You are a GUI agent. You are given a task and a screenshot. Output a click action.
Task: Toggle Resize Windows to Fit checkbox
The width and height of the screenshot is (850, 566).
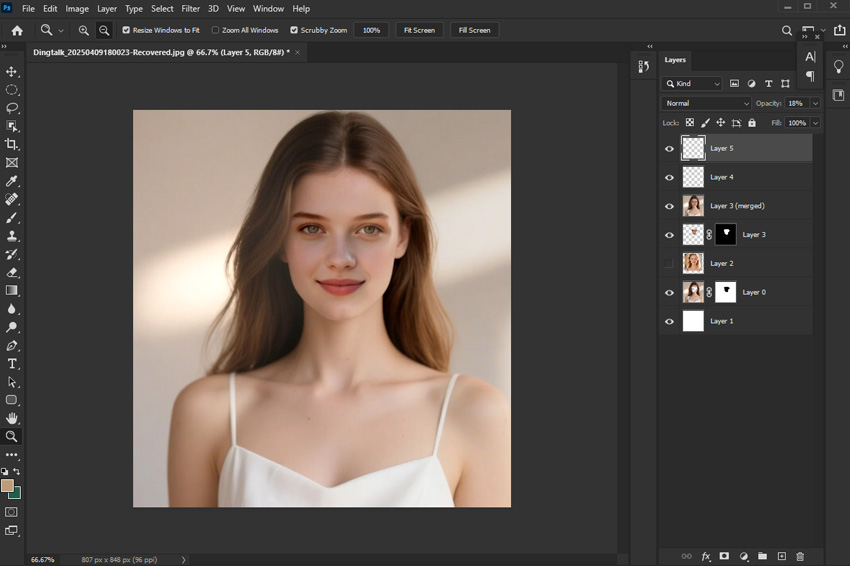coord(126,30)
